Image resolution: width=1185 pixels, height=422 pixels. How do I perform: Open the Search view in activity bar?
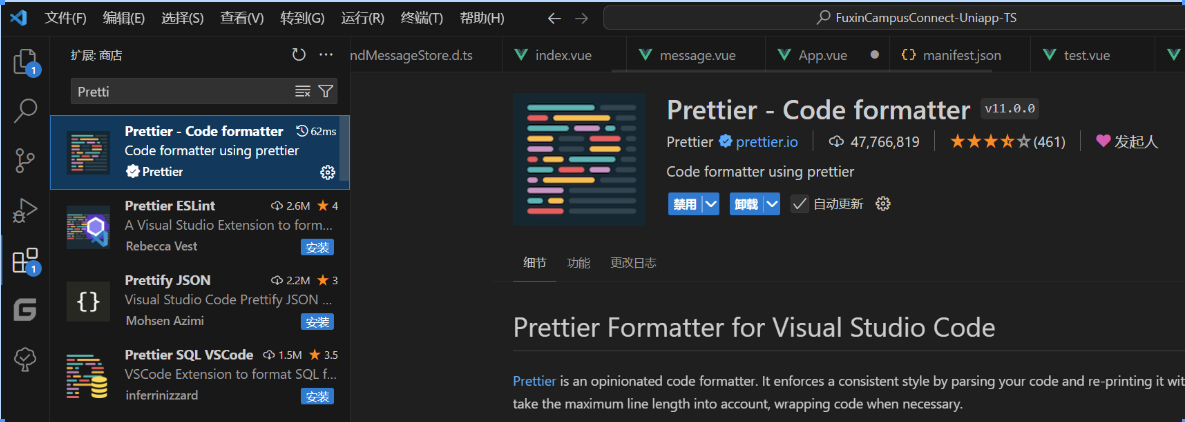pyautogui.click(x=25, y=110)
